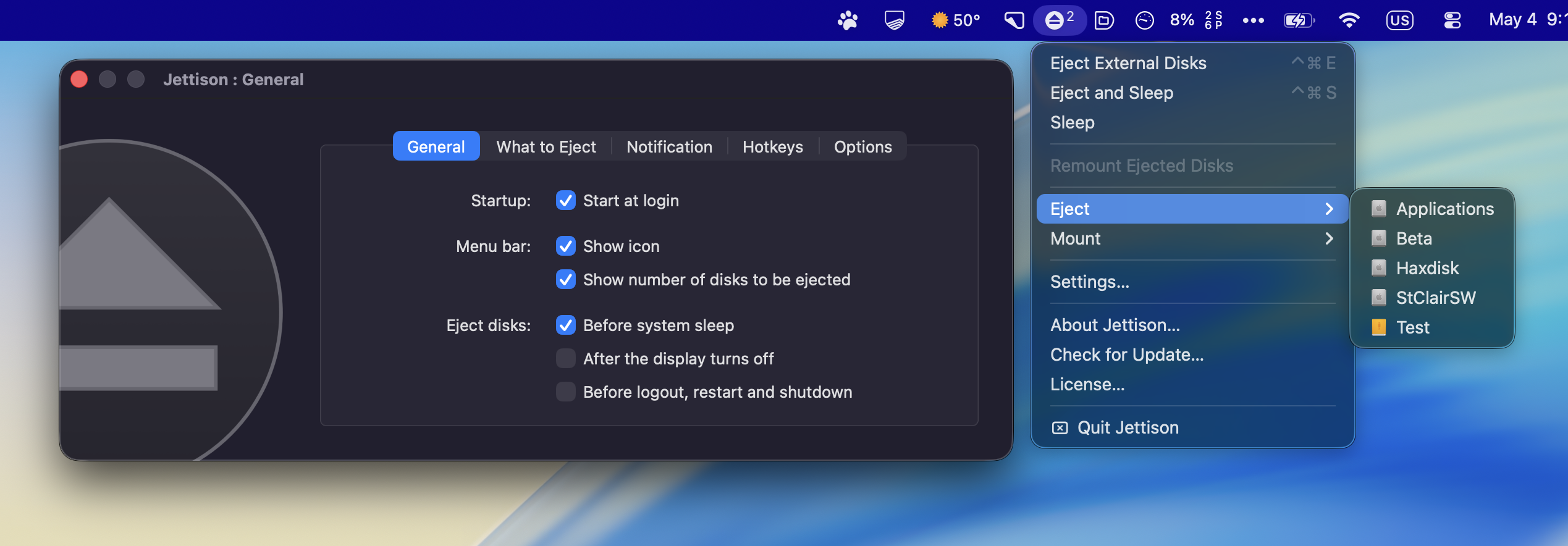Open Control Center toggles icon
Screen dimensions: 1568x546
[x=1452, y=20]
